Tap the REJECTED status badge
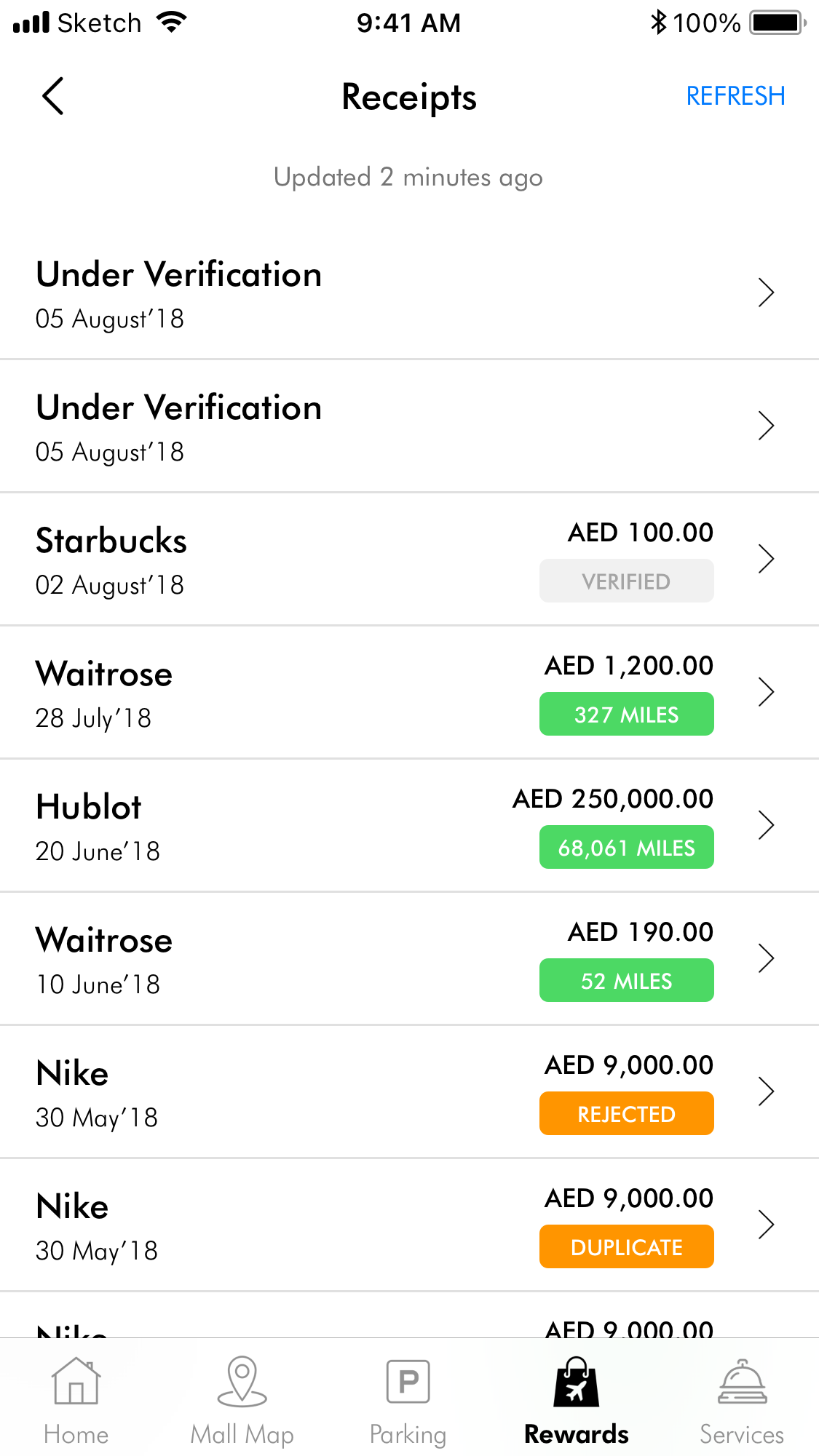 (x=626, y=1113)
